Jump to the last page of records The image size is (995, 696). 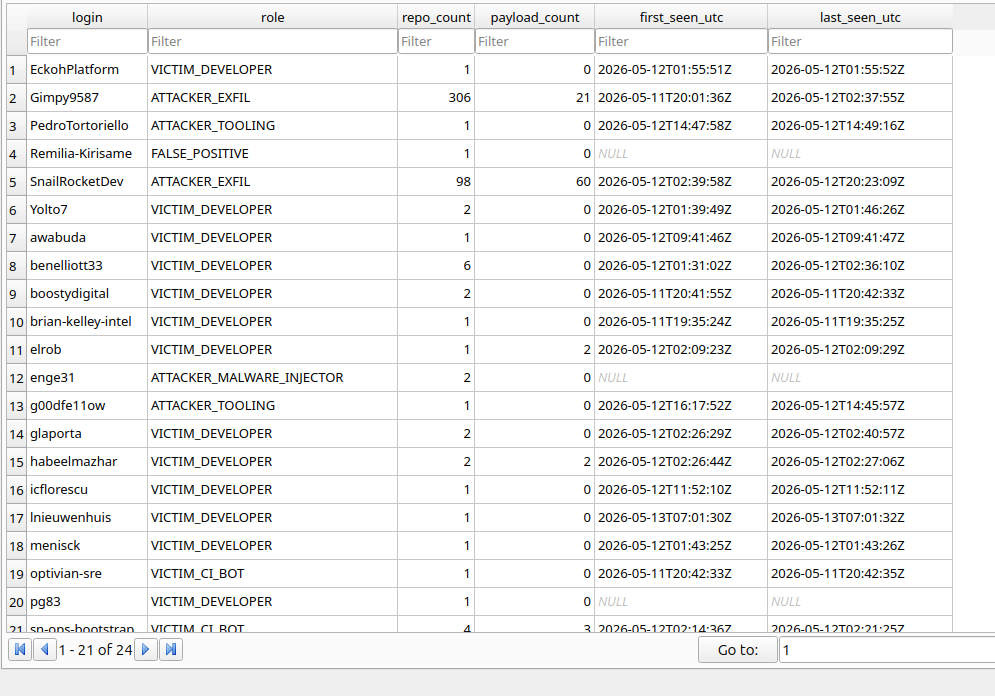click(x=171, y=649)
